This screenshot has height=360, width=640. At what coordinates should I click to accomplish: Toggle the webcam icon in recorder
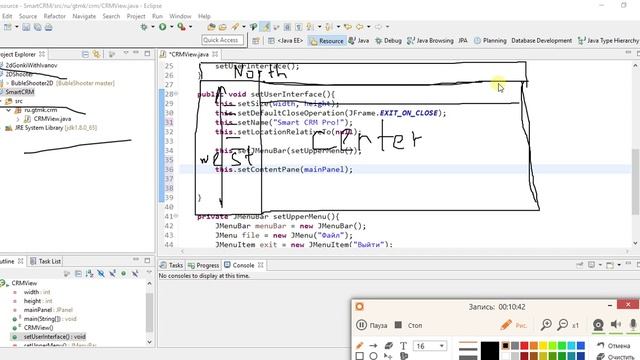pyautogui.click(x=598, y=325)
